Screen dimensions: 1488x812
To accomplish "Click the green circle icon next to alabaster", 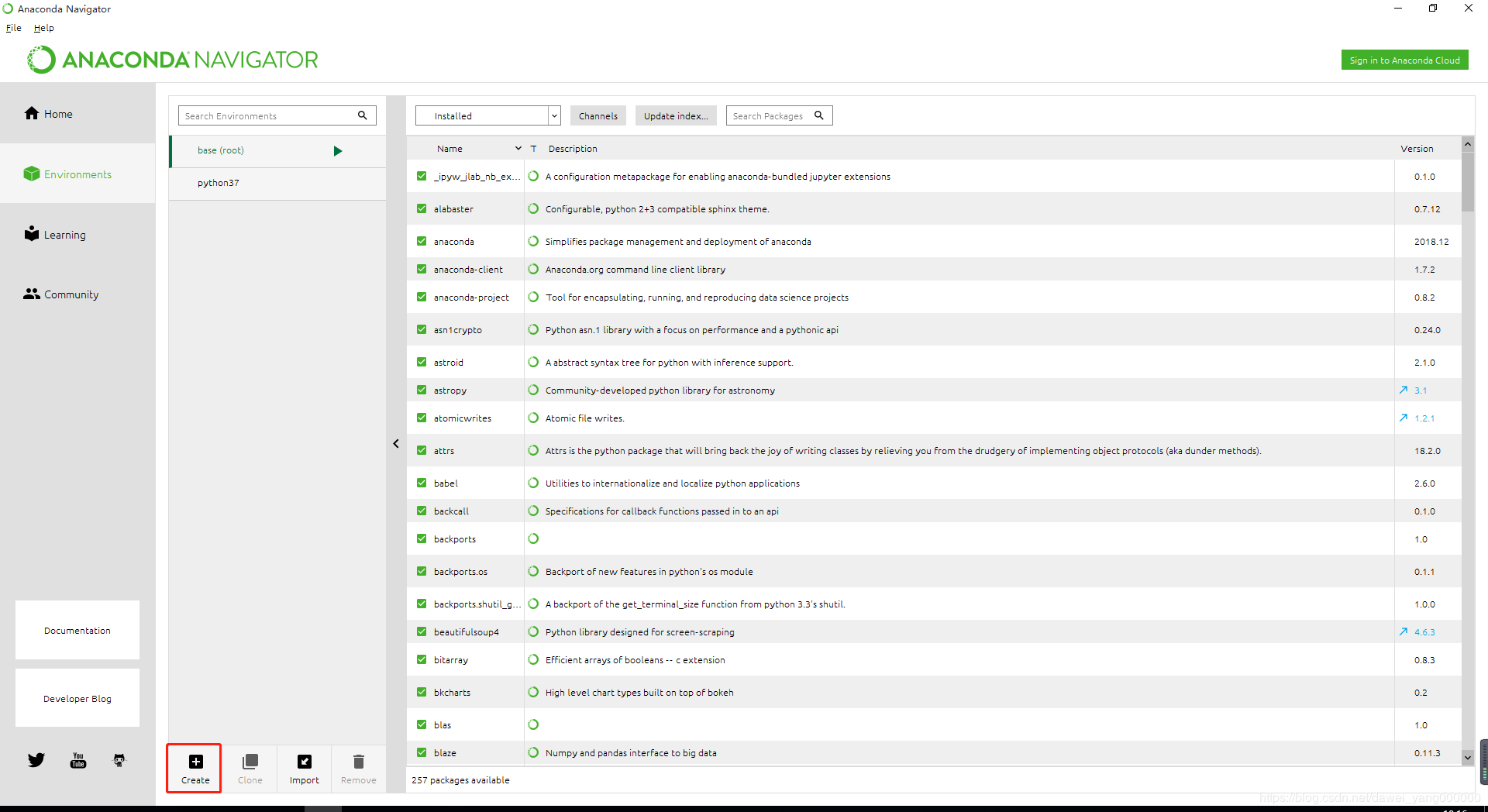I will (533, 208).
